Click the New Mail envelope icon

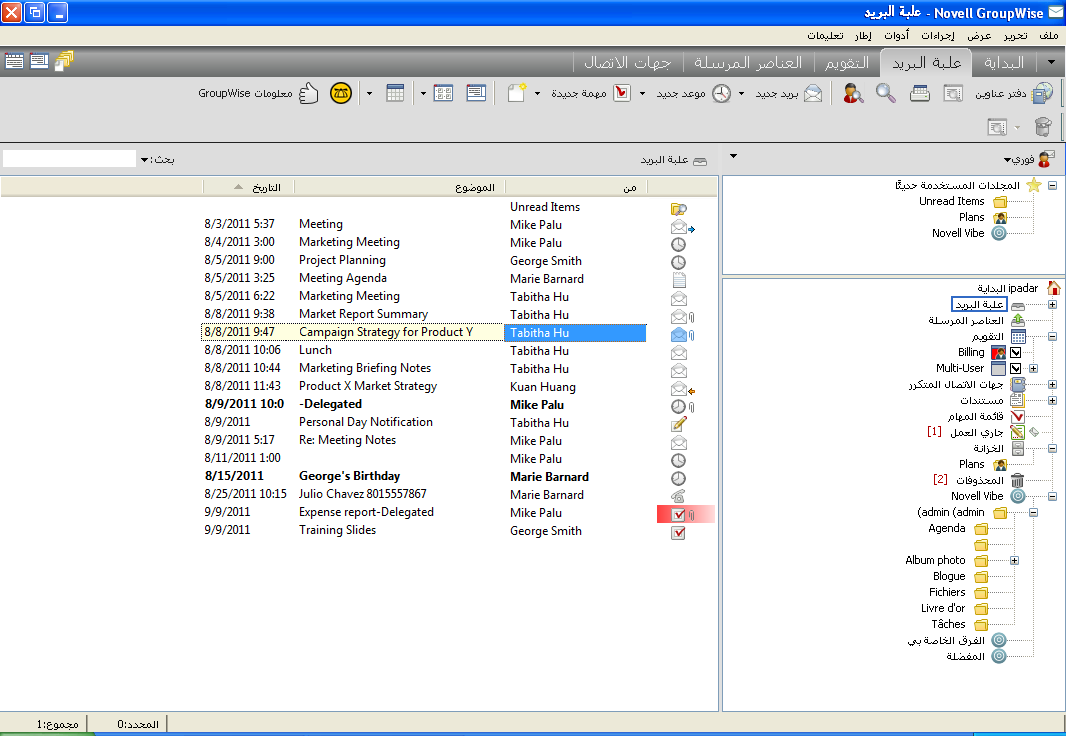pyautogui.click(x=813, y=93)
